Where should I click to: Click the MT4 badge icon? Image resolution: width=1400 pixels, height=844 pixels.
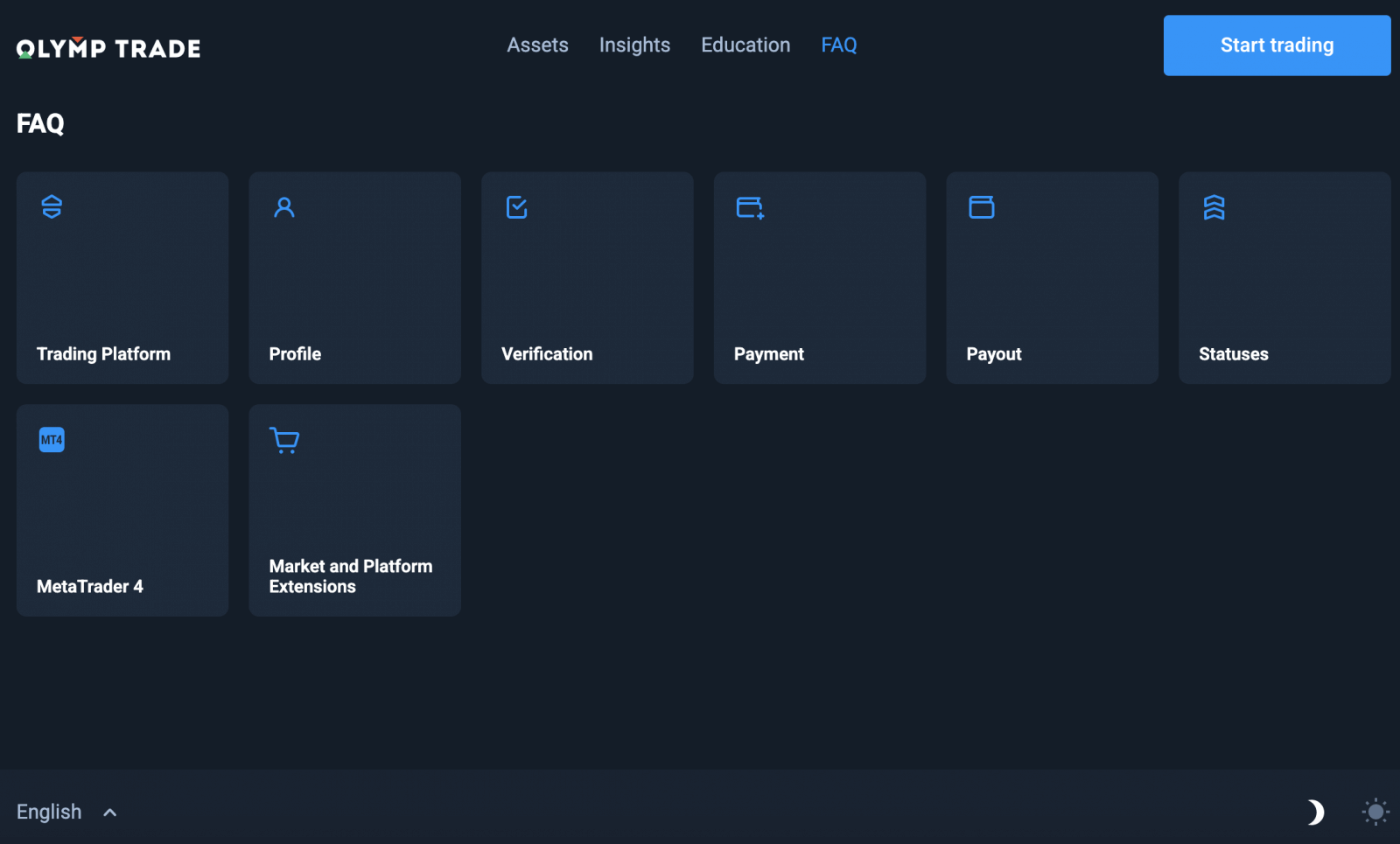pos(52,439)
